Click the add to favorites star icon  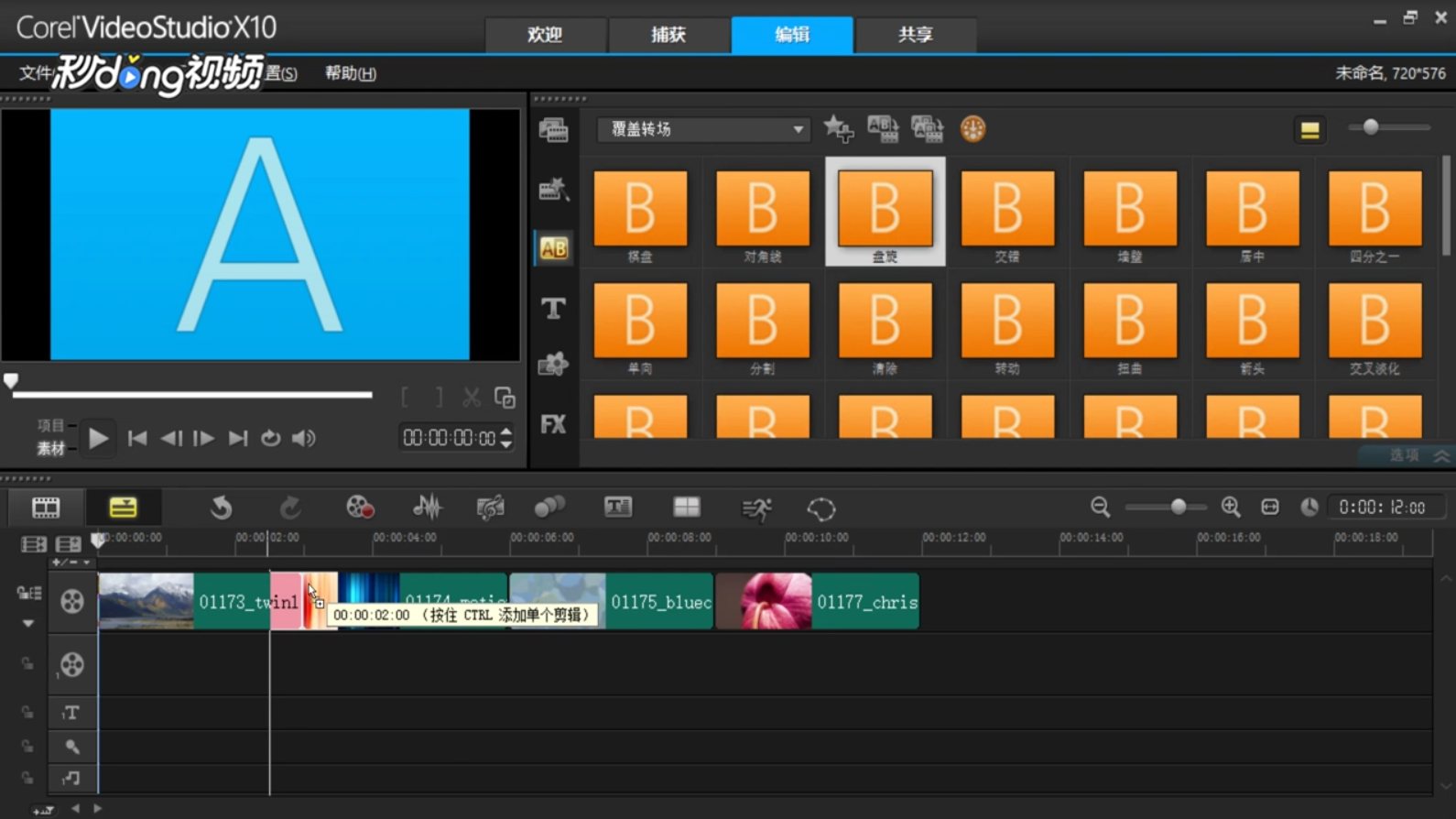click(x=838, y=129)
